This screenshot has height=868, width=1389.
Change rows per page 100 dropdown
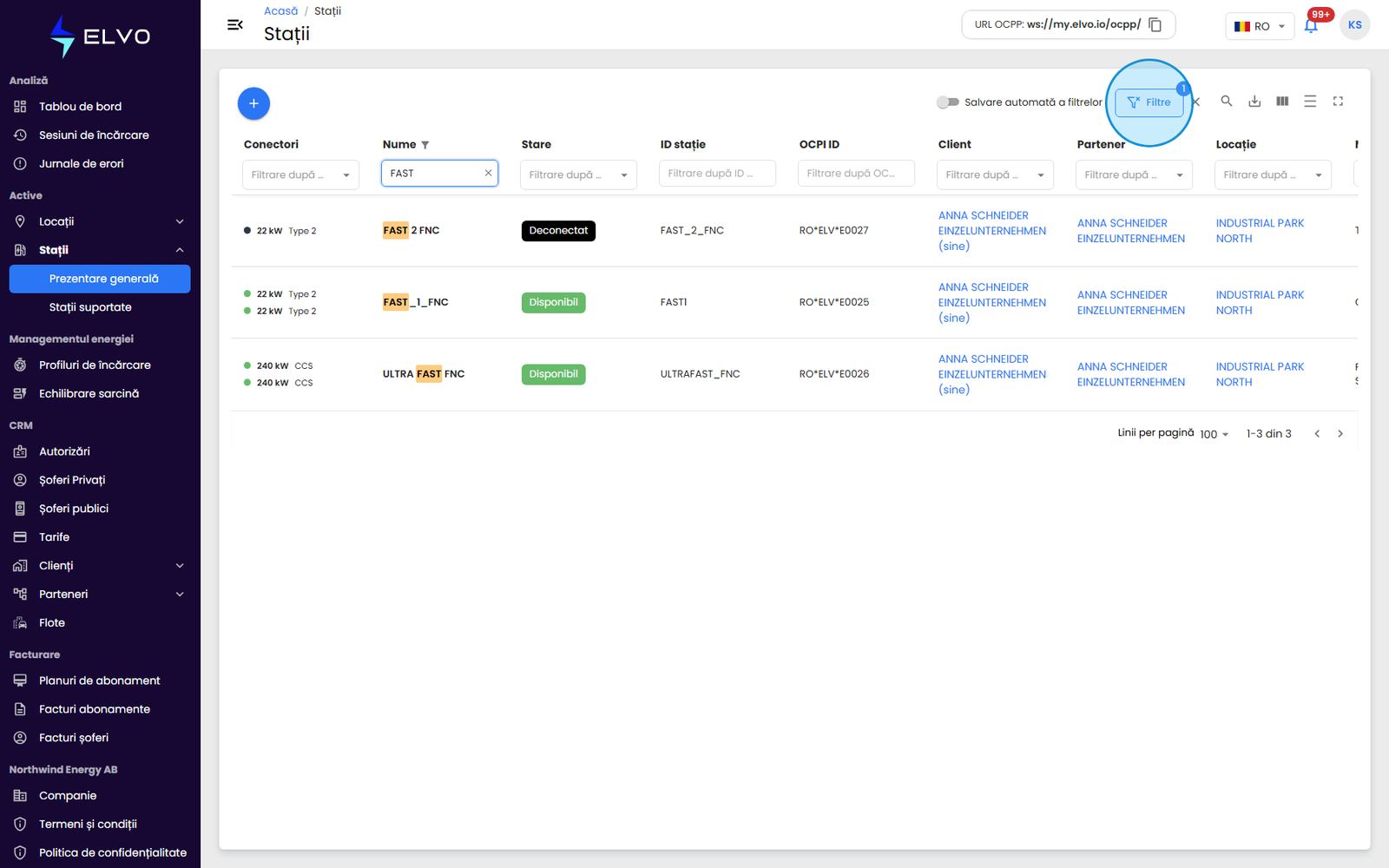click(x=1215, y=434)
